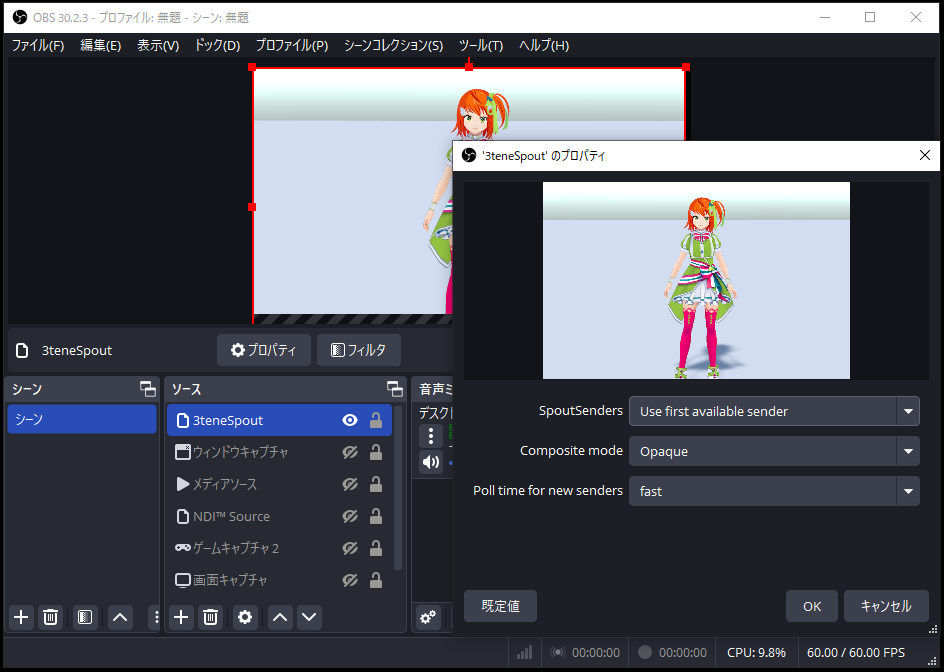Select the NDI™ Source row

[x=279, y=516]
